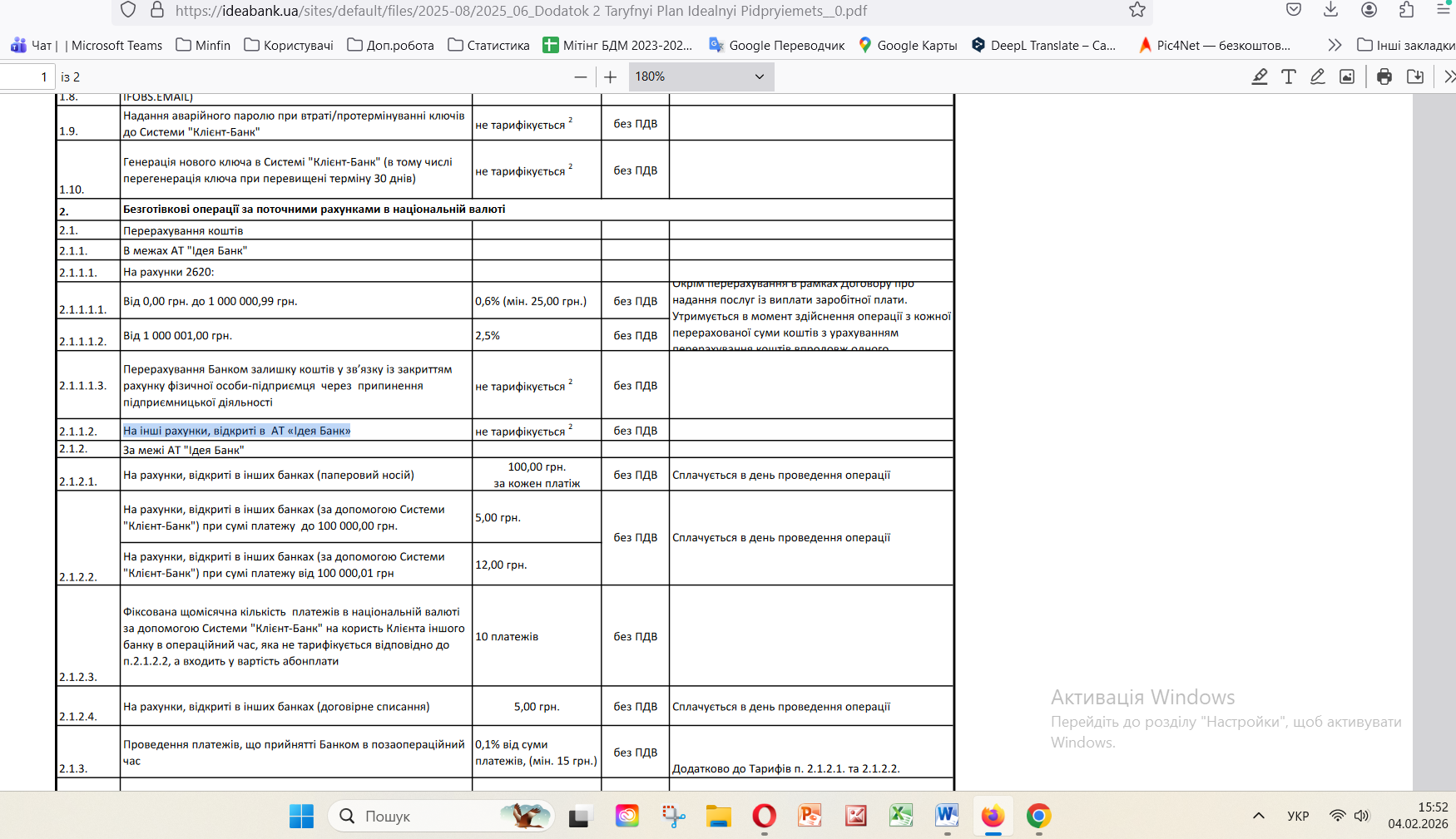Select the PDF draw tool
The width and height of the screenshot is (1456, 839).
pos(1318,77)
